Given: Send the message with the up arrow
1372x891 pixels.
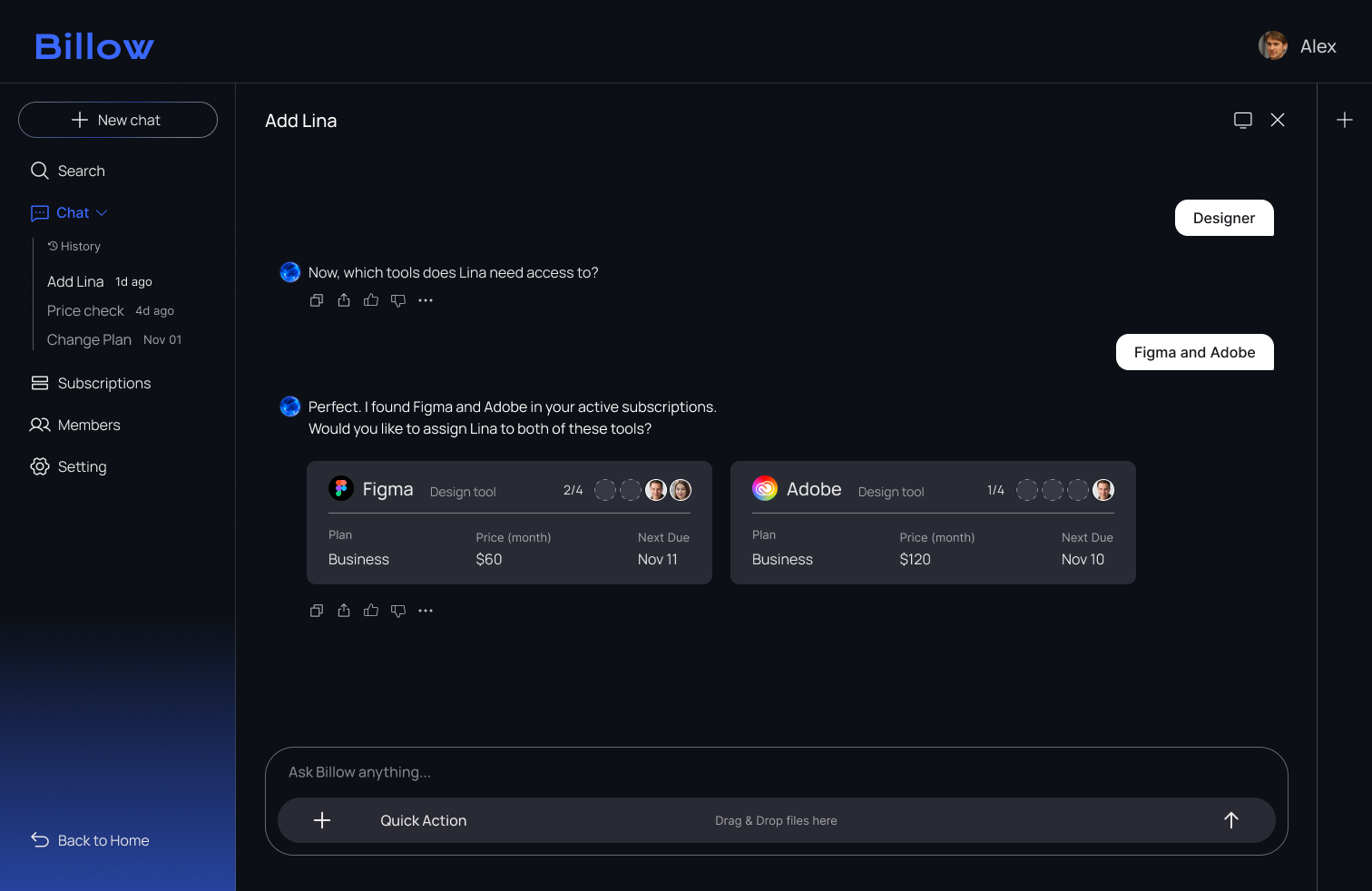Looking at the screenshot, I should [x=1231, y=820].
